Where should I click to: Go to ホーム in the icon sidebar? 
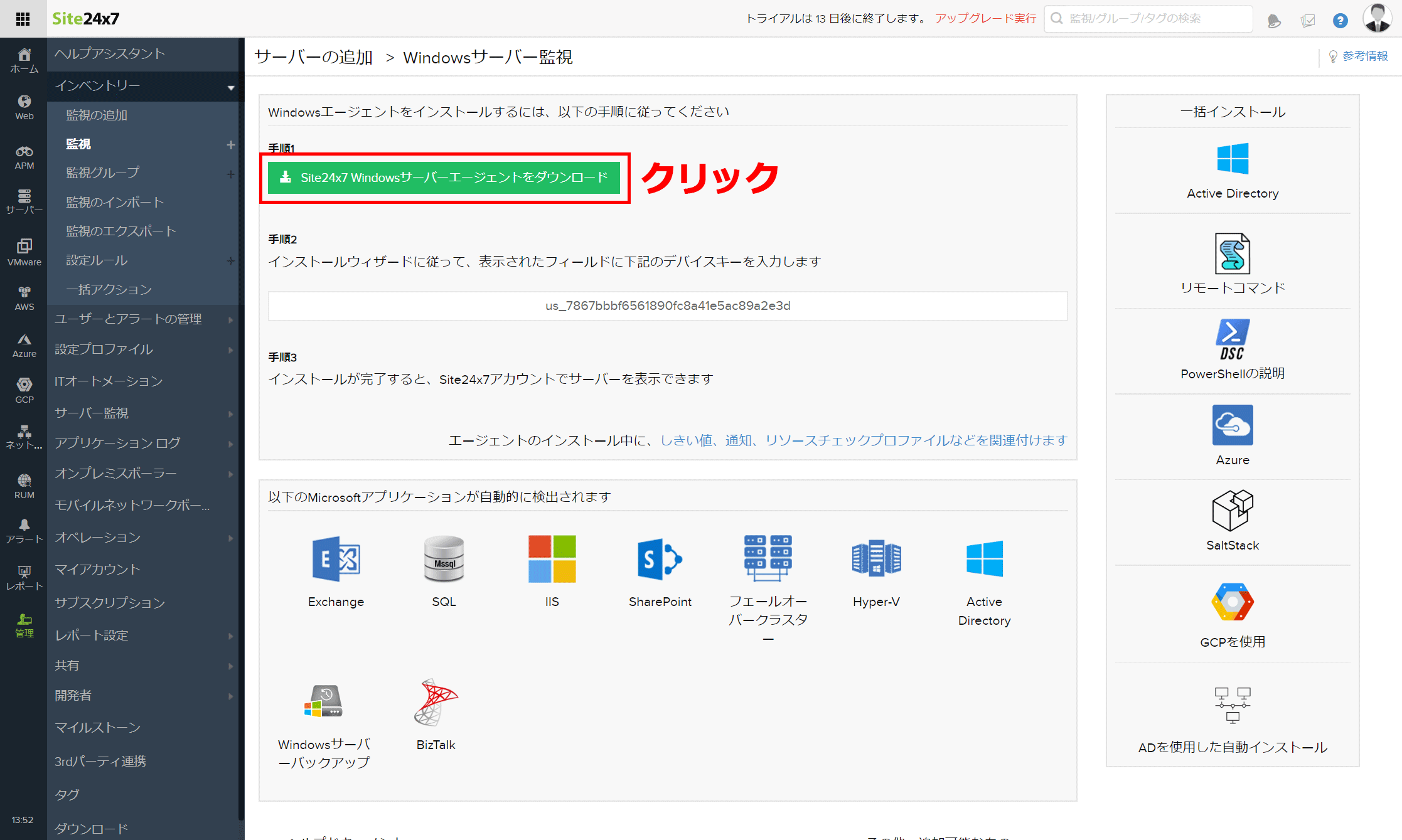tap(24, 61)
